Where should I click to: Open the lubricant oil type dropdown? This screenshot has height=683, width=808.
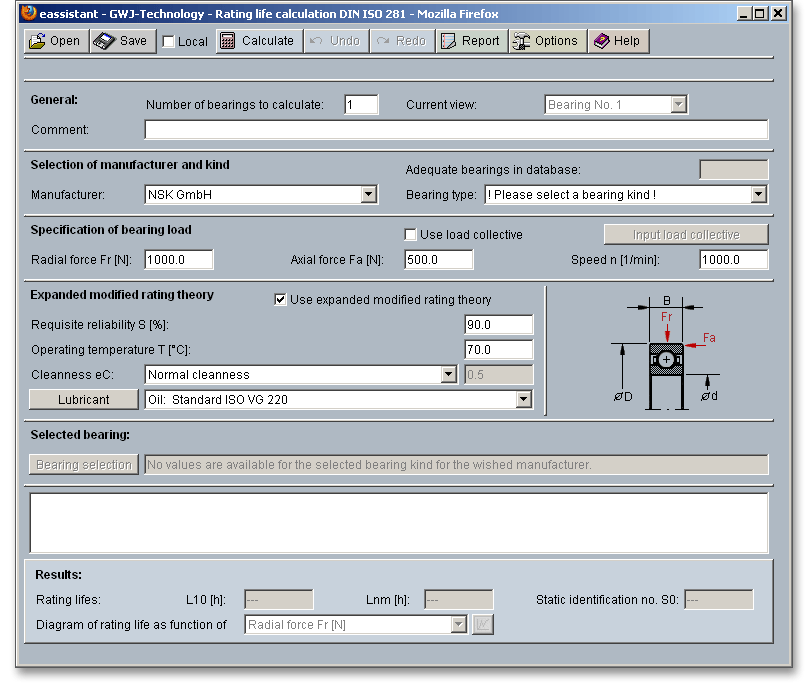(x=522, y=400)
